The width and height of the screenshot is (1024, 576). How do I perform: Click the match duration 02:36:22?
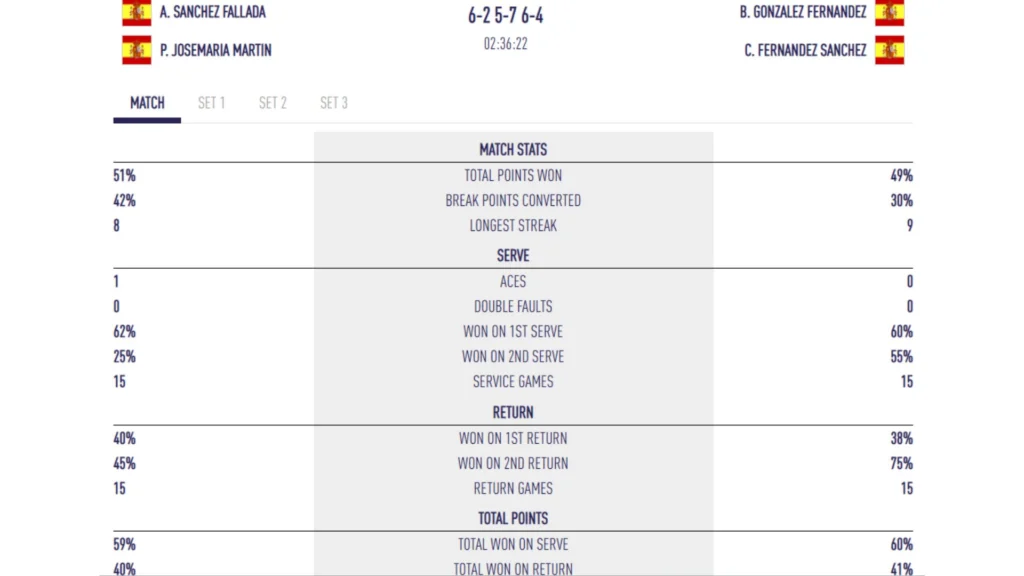coord(506,44)
